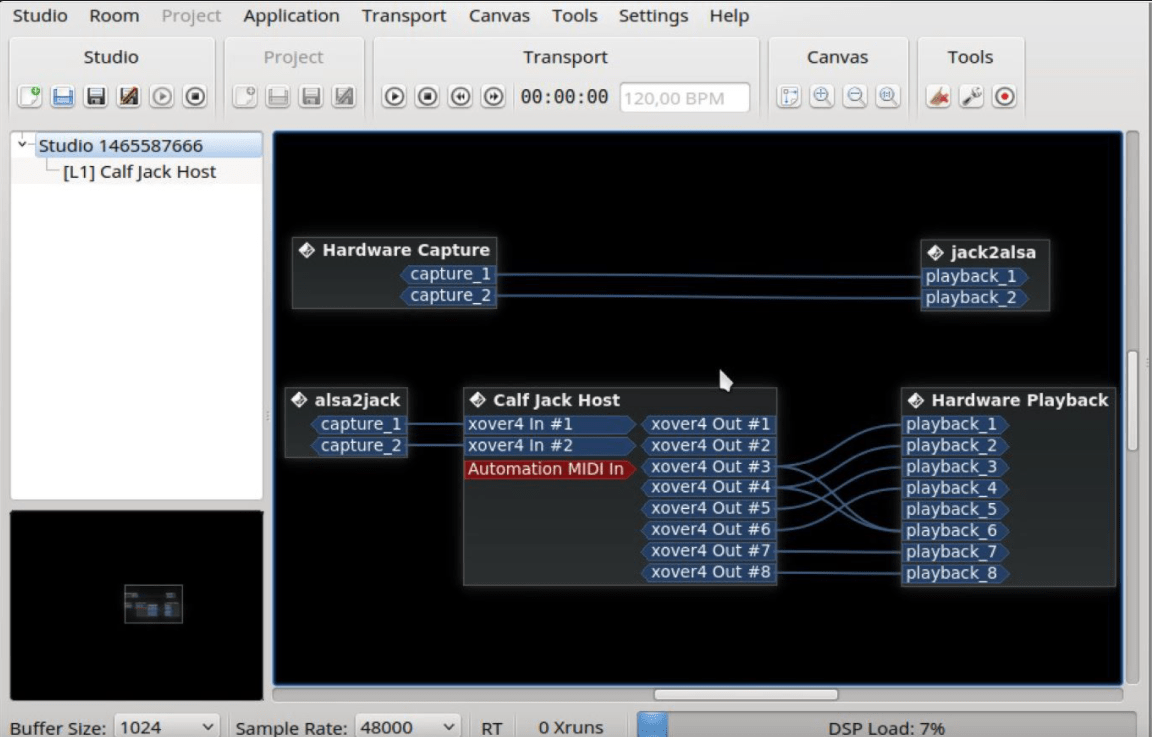Open JACK configuration wrench tool

point(972,96)
